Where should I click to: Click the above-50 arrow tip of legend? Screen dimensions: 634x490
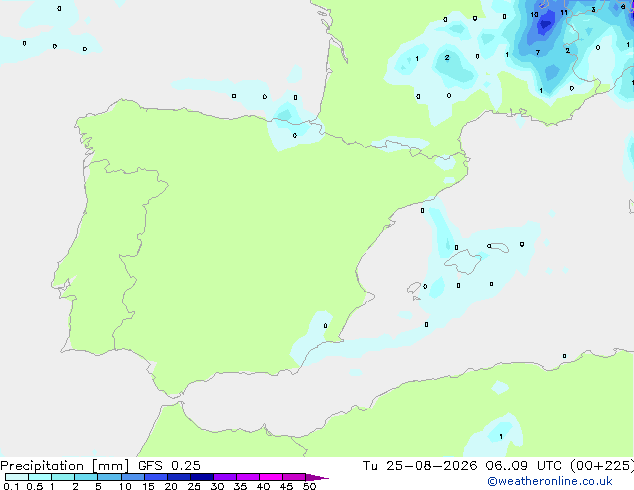pos(317,477)
